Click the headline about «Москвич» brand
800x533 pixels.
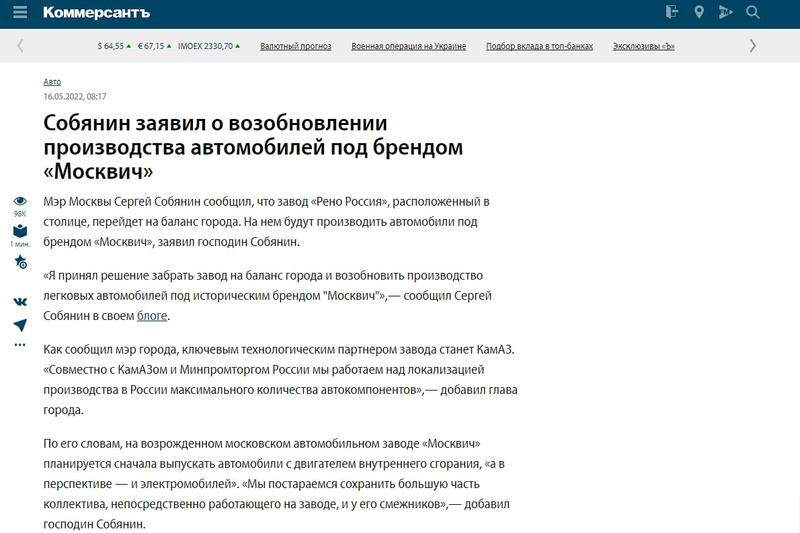coord(253,147)
